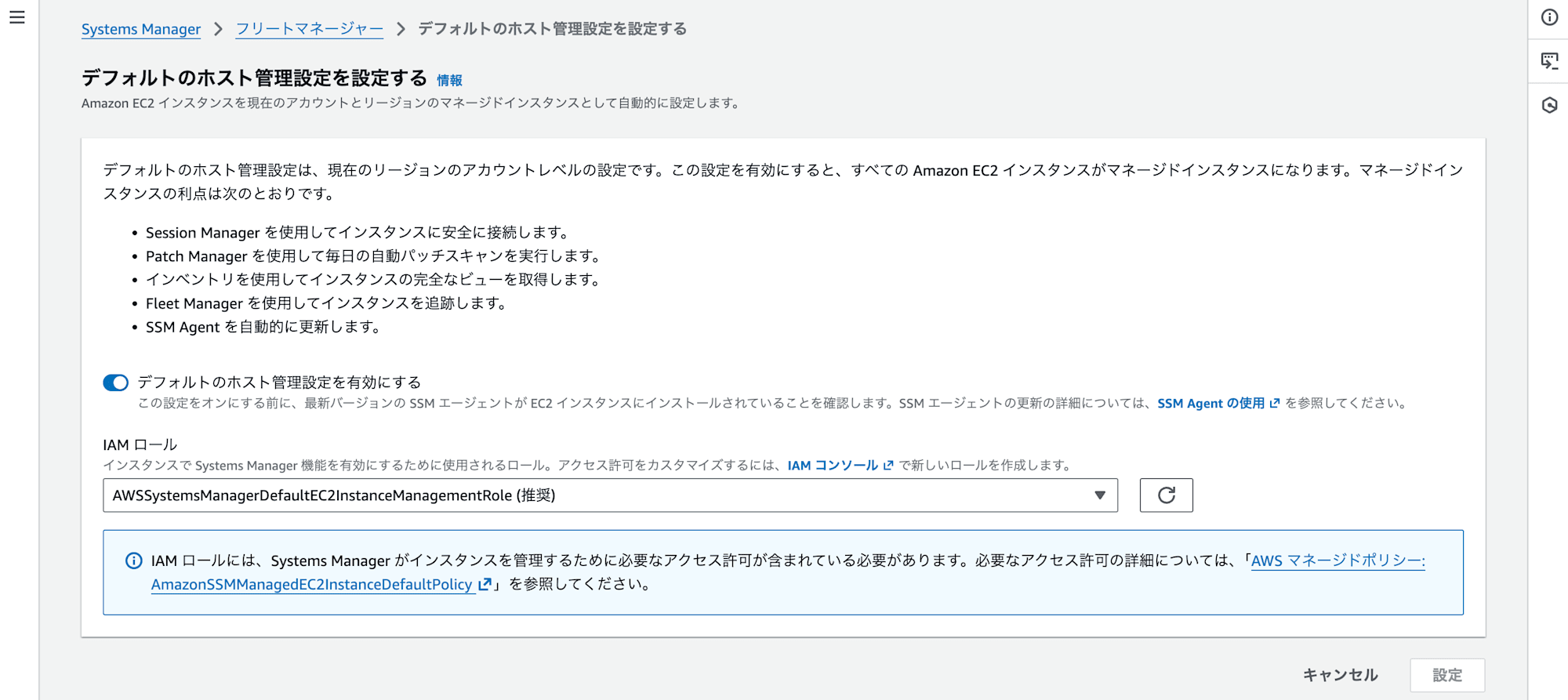
Task: Click the SSM Agent を自動的に更新します bullet
Action: click(x=263, y=327)
